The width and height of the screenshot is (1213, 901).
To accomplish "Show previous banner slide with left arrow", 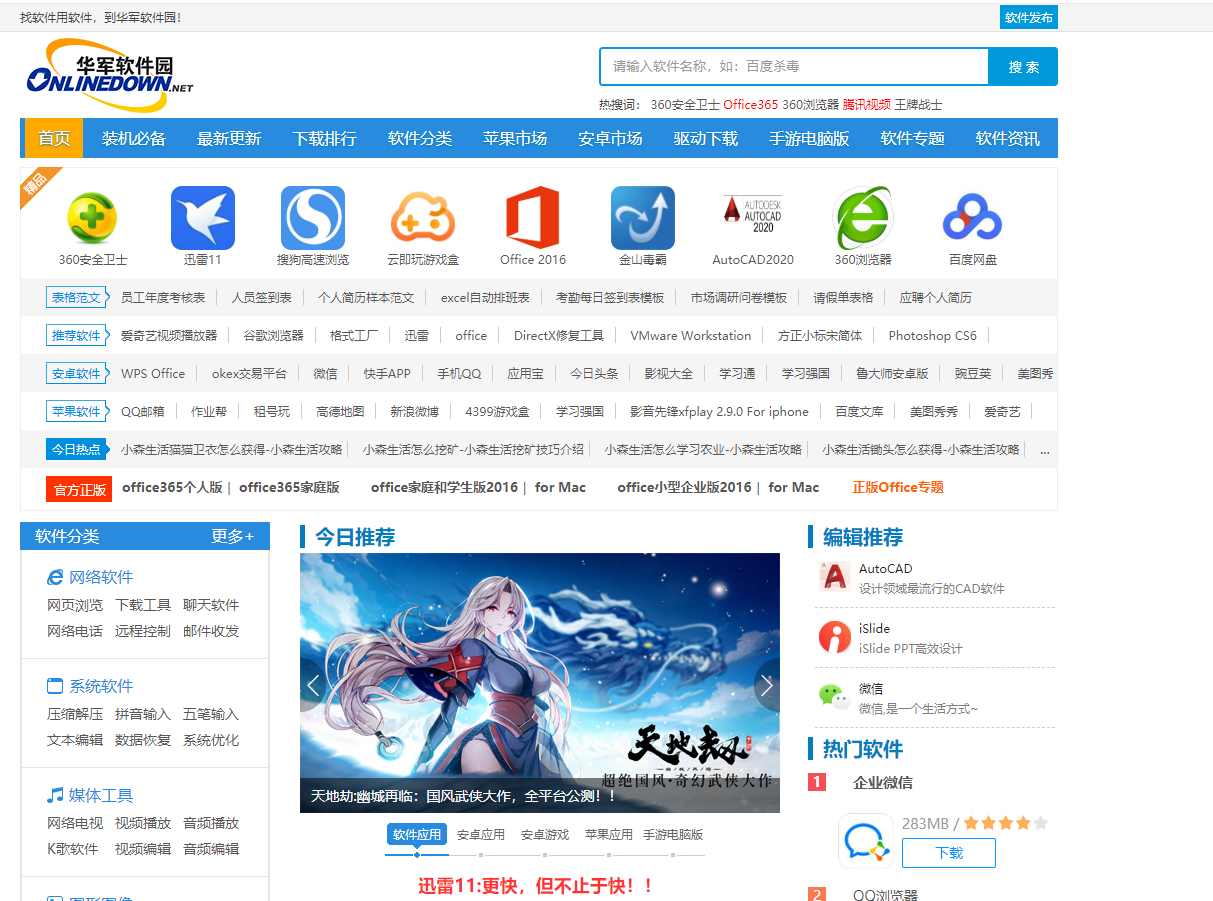I will pyautogui.click(x=313, y=685).
